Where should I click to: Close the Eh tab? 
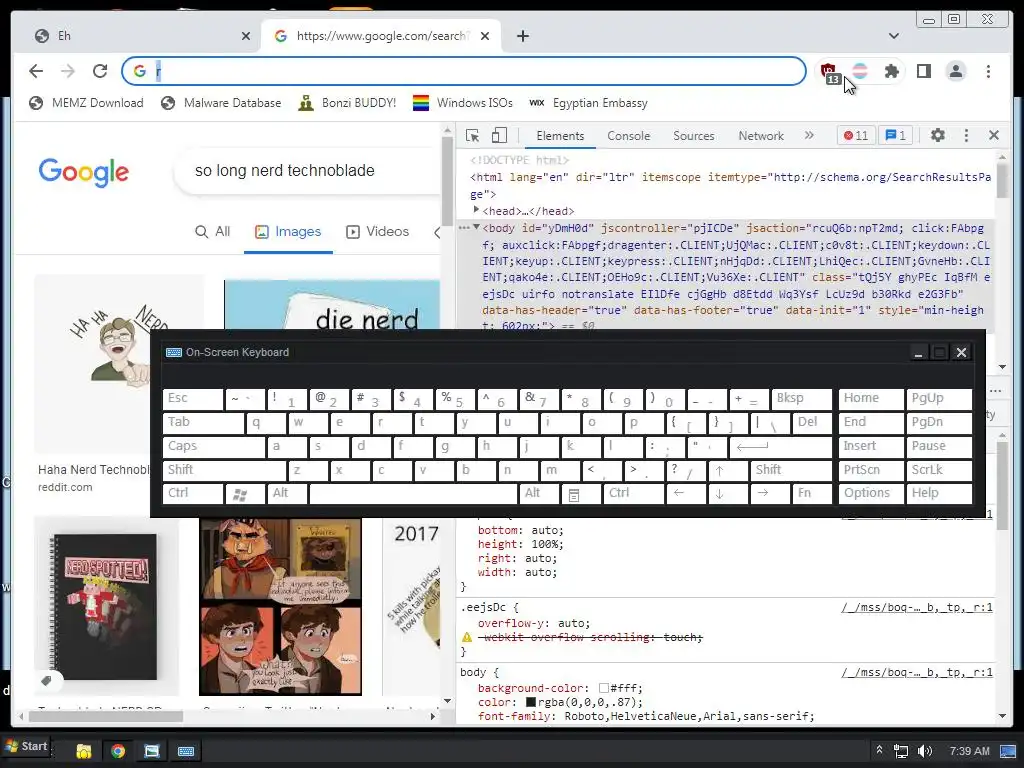click(x=246, y=36)
